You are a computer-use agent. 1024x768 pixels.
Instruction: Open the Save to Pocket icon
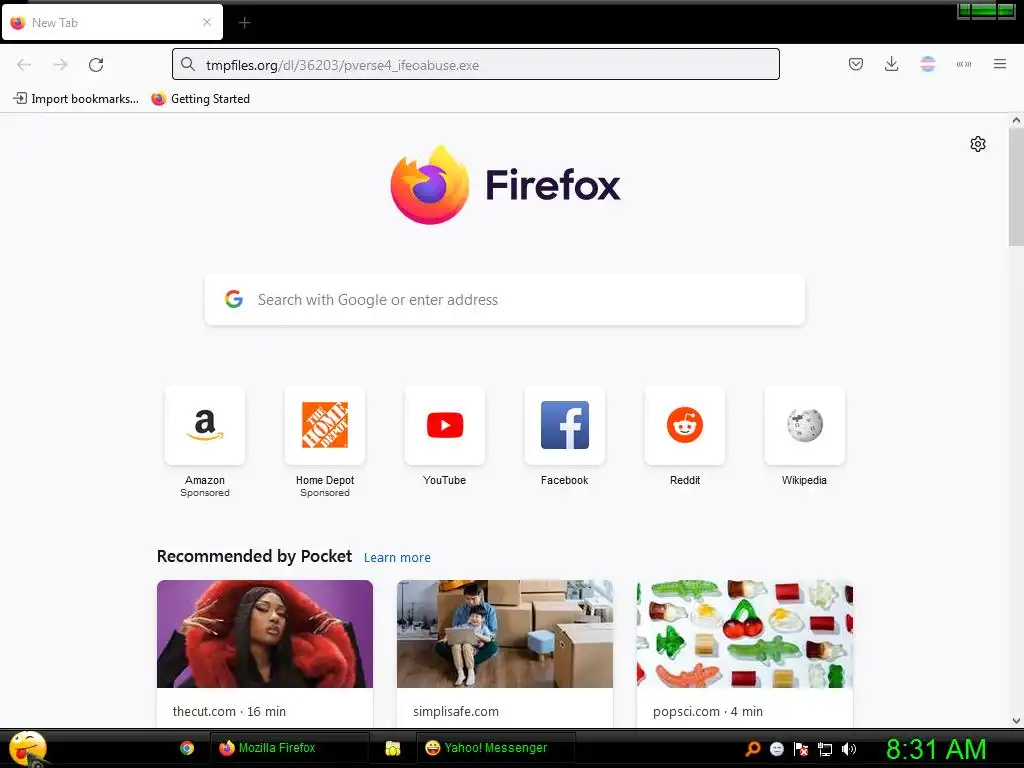coord(856,64)
